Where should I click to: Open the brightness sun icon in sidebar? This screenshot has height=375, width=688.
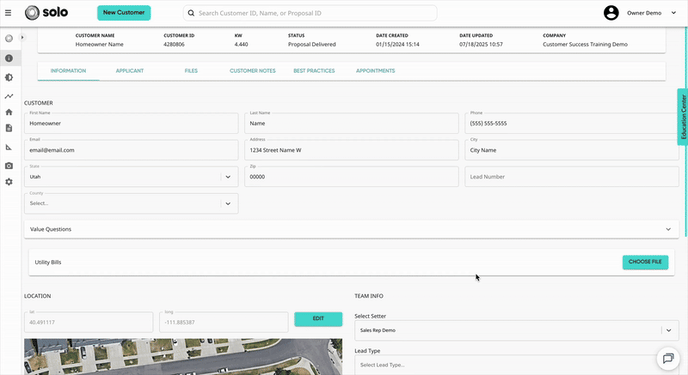9,78
